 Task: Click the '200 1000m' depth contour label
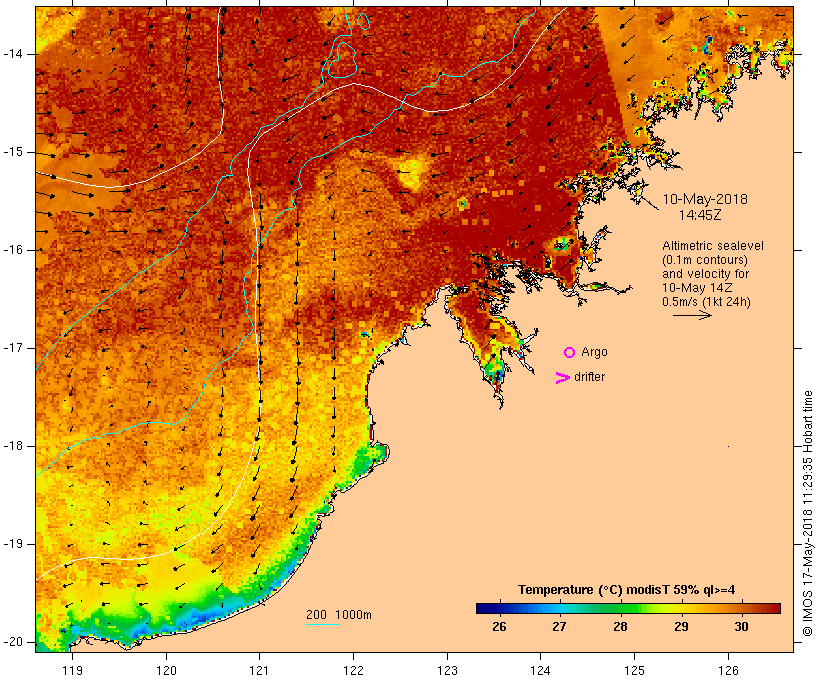click(x=339, y=615)
